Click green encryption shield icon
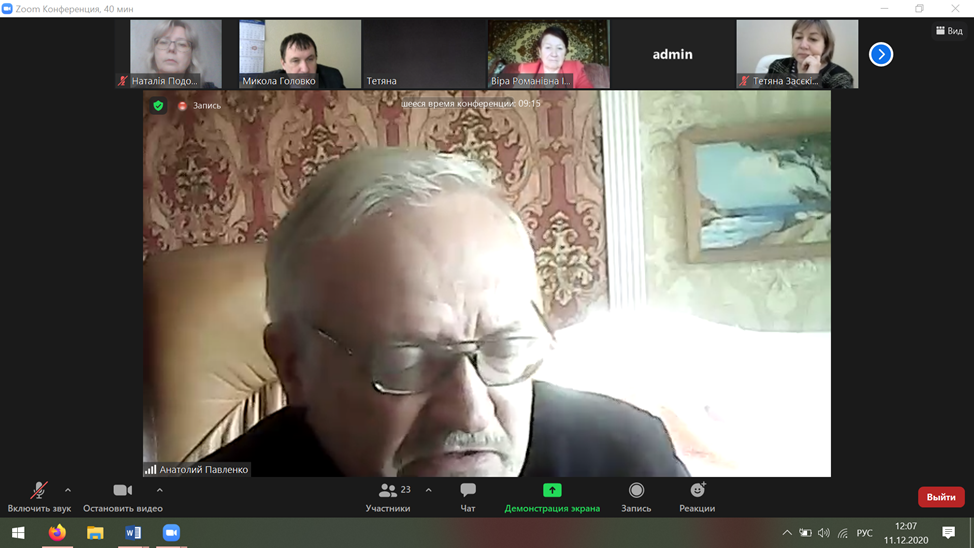This screenshot has height=548, width=974. coord(158,105)
